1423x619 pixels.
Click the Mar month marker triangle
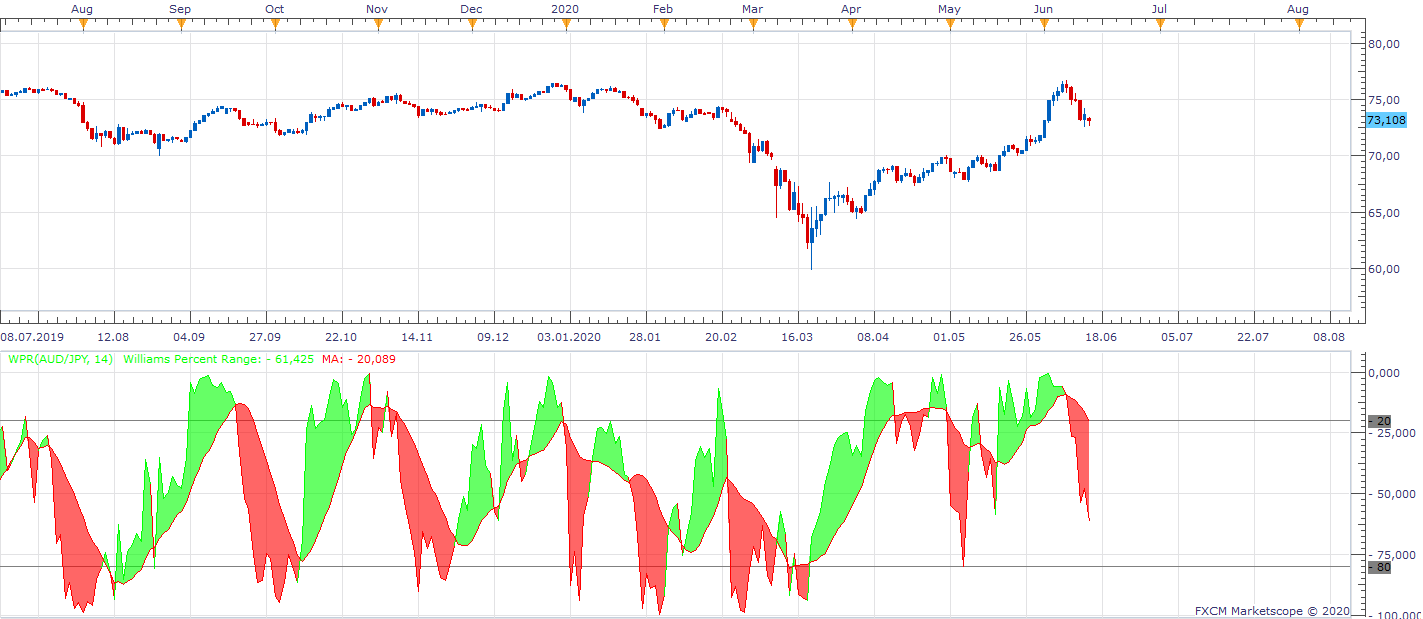click(753, 25)
